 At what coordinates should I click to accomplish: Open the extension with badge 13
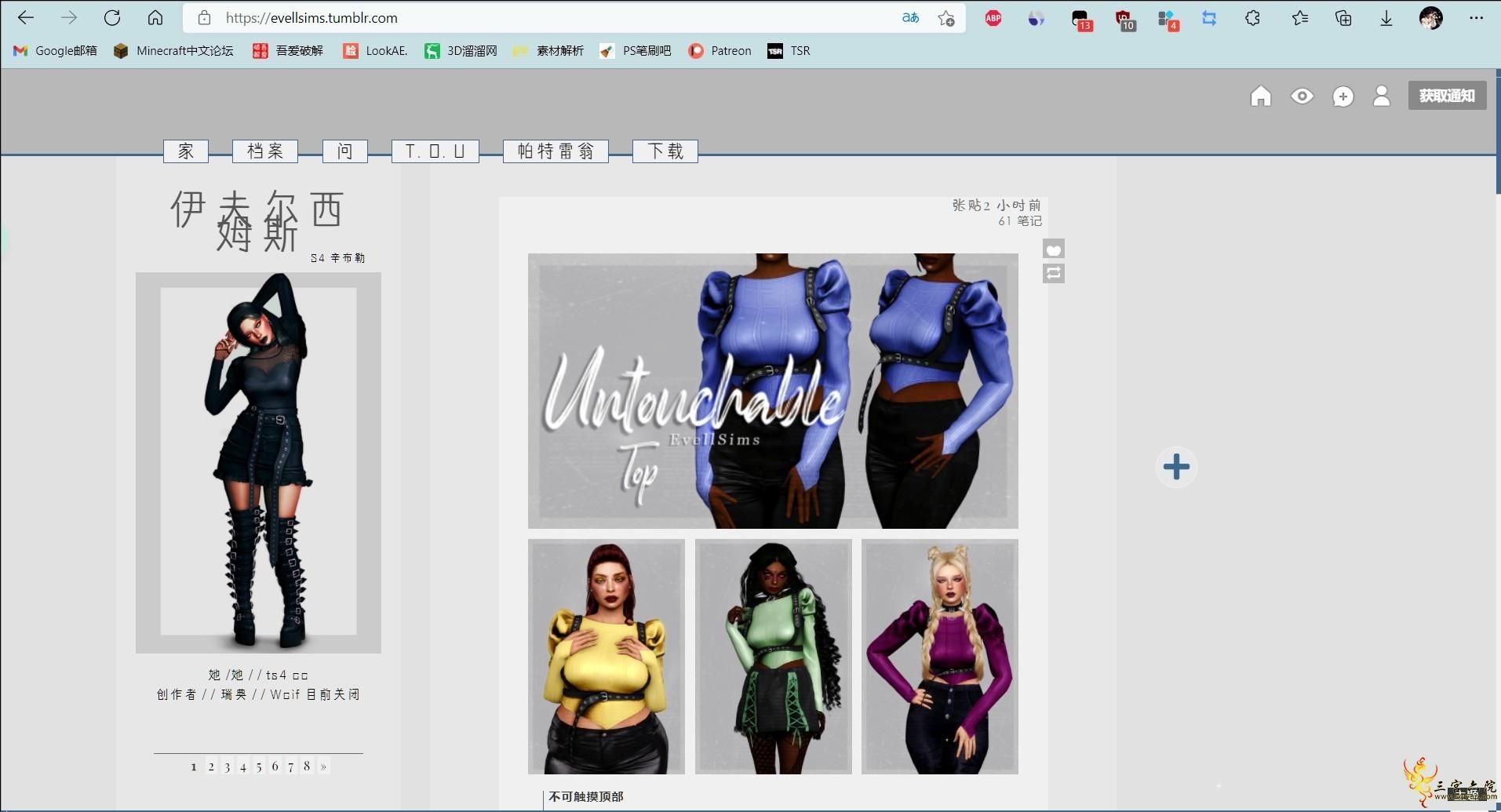click(x=1081, y=20)
